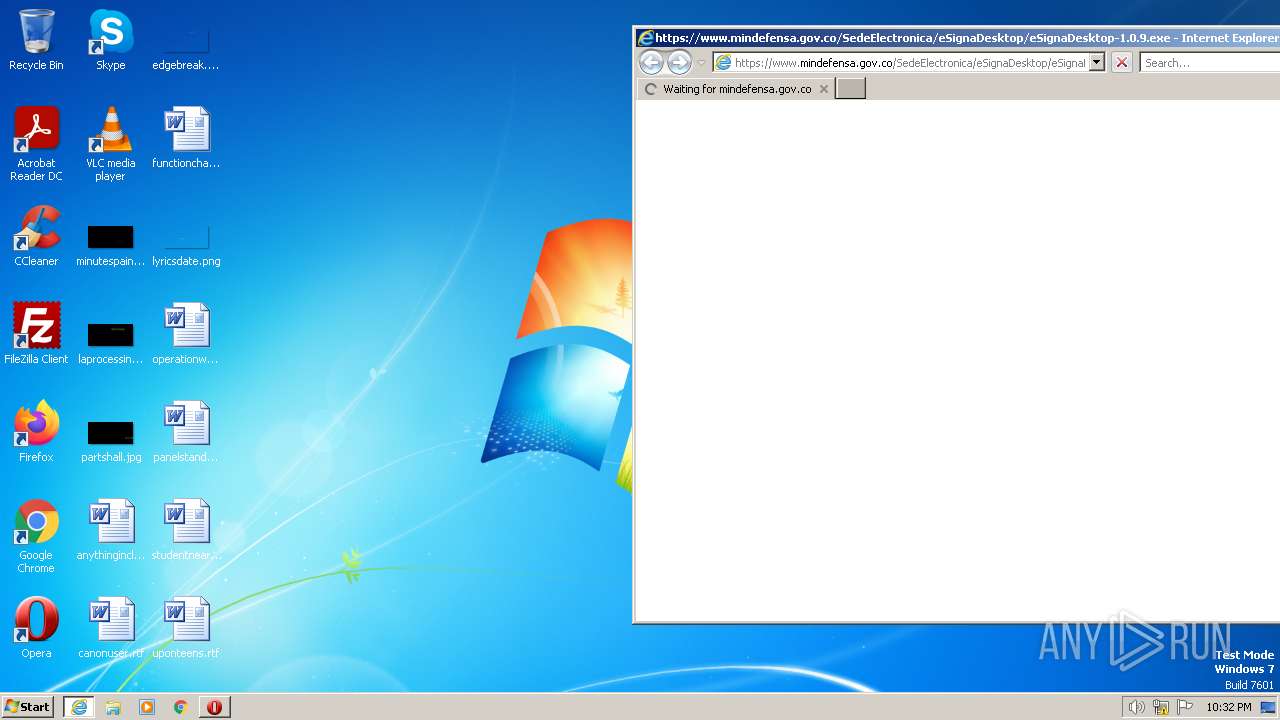
Task: Open the Recycle Bin icon
Action: tap(36, 40)
